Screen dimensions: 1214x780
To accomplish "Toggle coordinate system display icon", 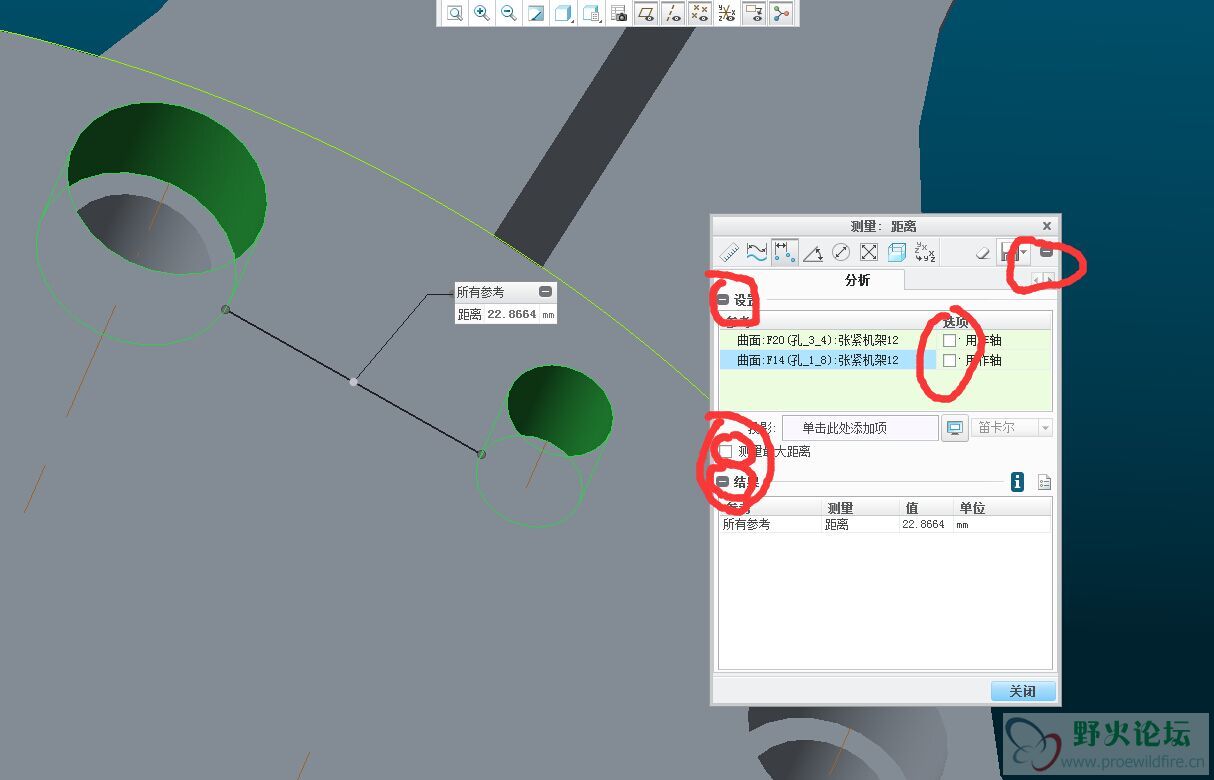I will 727,13.
